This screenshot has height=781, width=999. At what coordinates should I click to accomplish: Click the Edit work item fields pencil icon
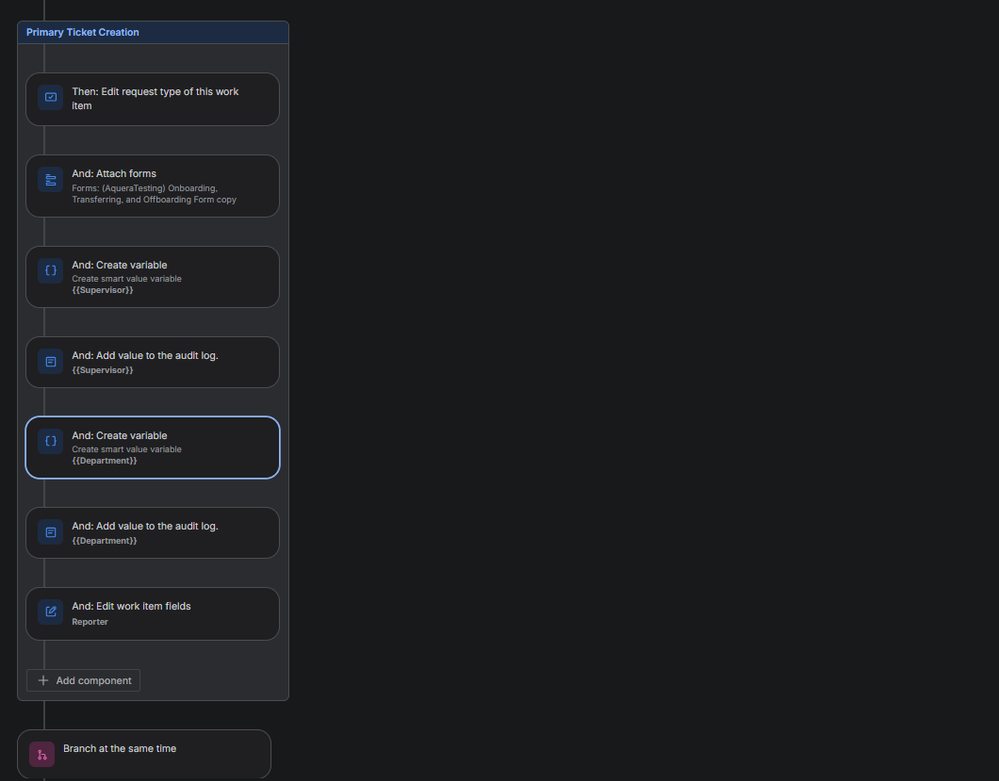(50, 611)
